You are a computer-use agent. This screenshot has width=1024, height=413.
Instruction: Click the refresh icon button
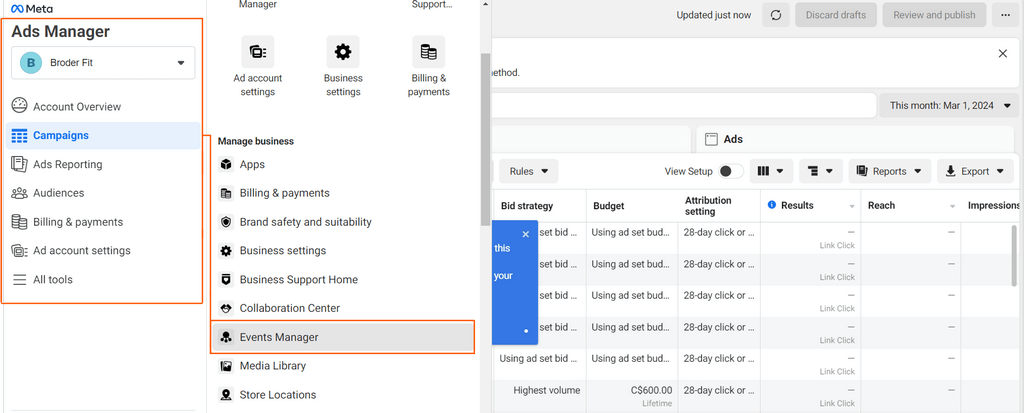(x=776, y=15)
